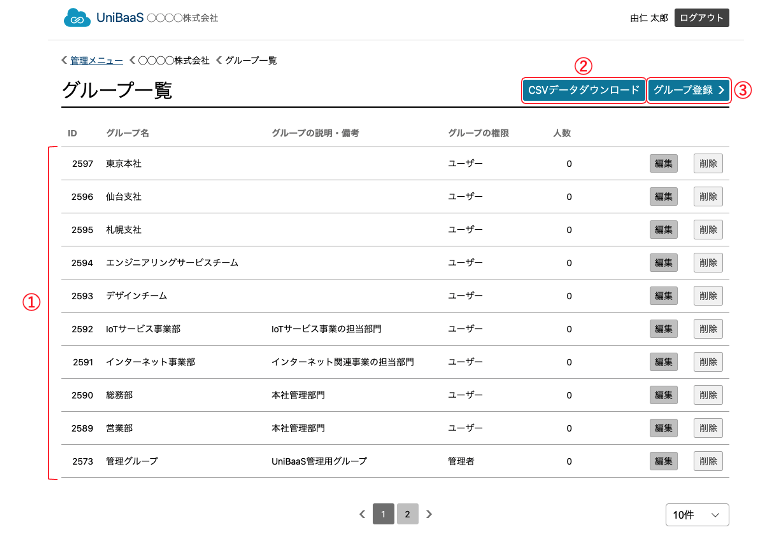Click the デザインチーム group name
The width and height of the screenshot is (759, 537).
(137, 296)
